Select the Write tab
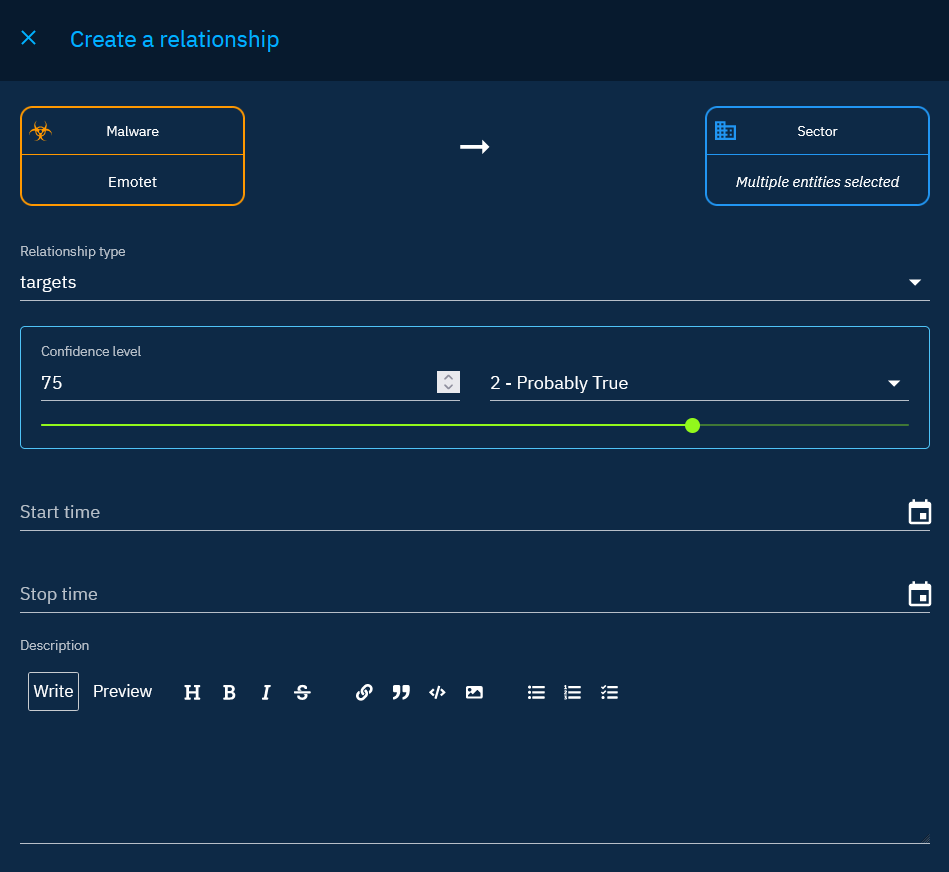This screenshot has width=949, height=872. tap(53, 691)
